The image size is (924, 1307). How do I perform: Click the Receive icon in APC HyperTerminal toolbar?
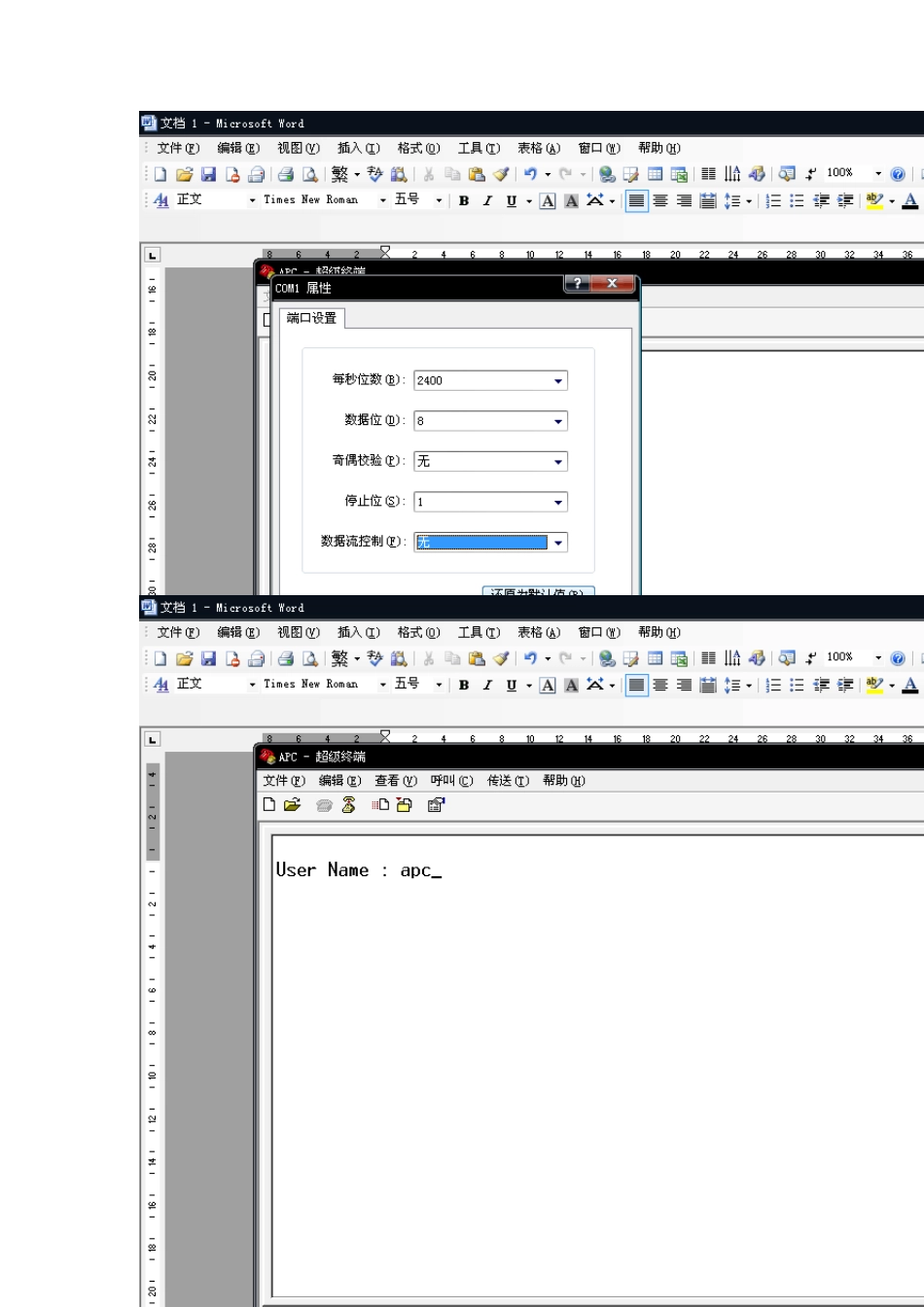point(404,805)
